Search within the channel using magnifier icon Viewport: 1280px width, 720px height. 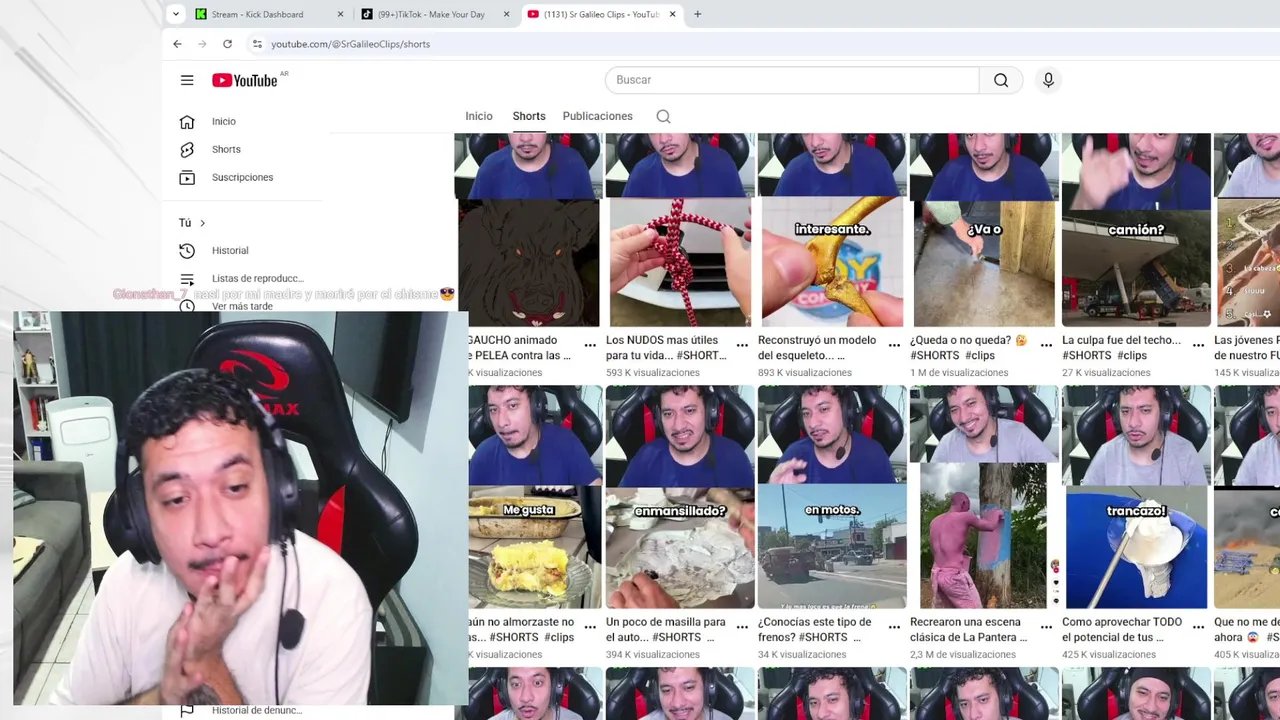tap(663, 116)
